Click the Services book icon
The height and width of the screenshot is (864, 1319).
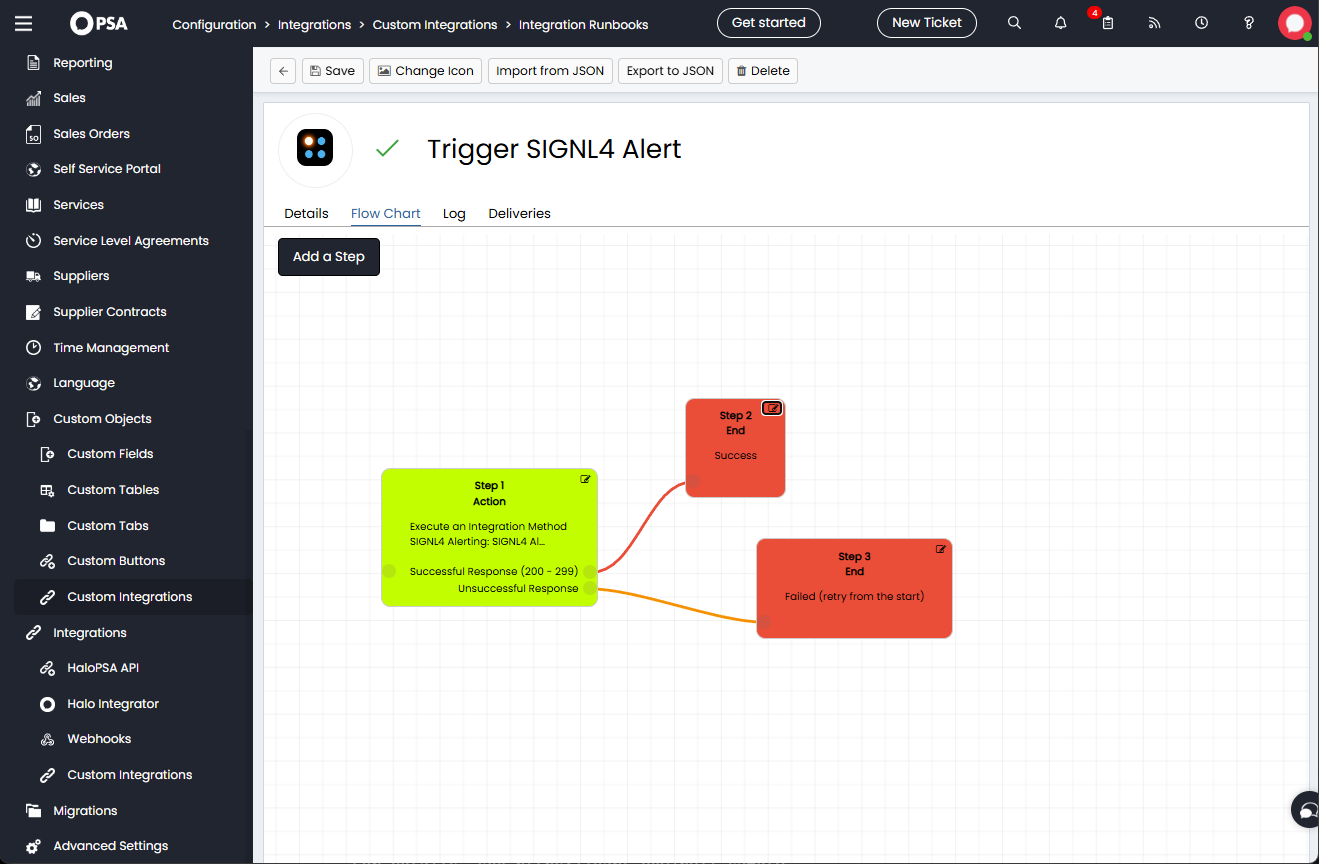click(x=33, y=205)
